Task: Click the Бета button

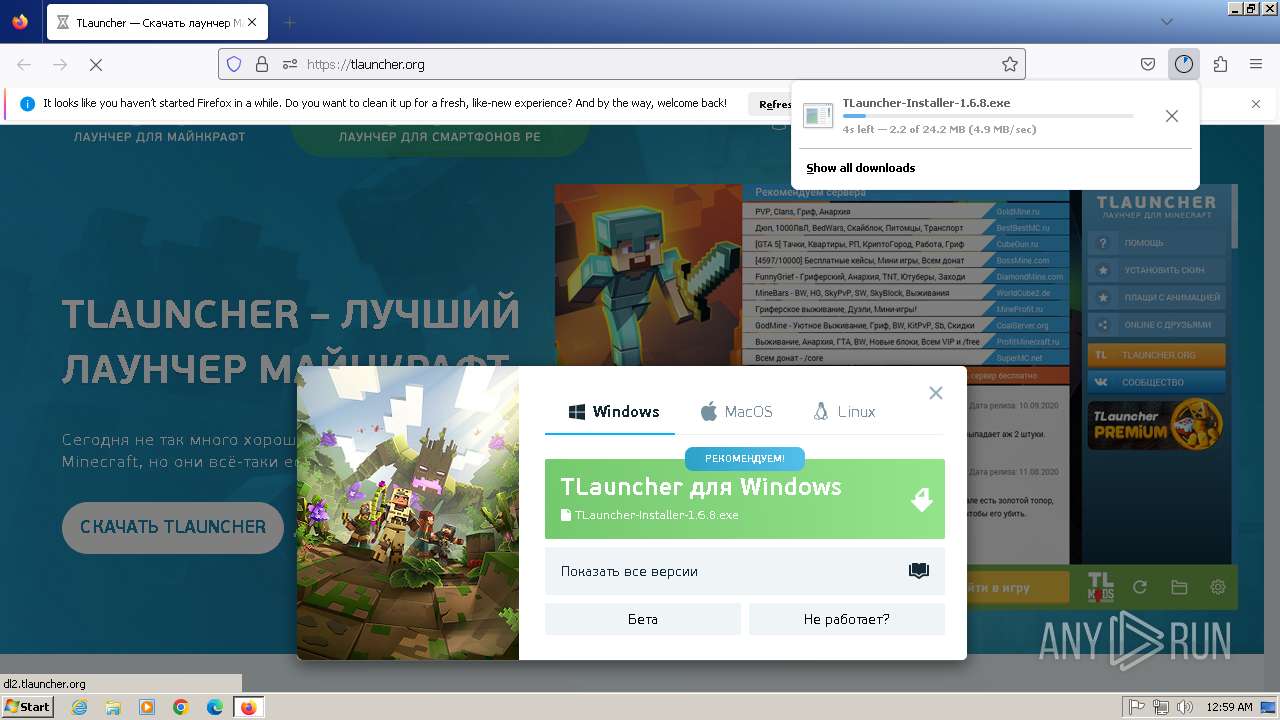Action: 643,619
